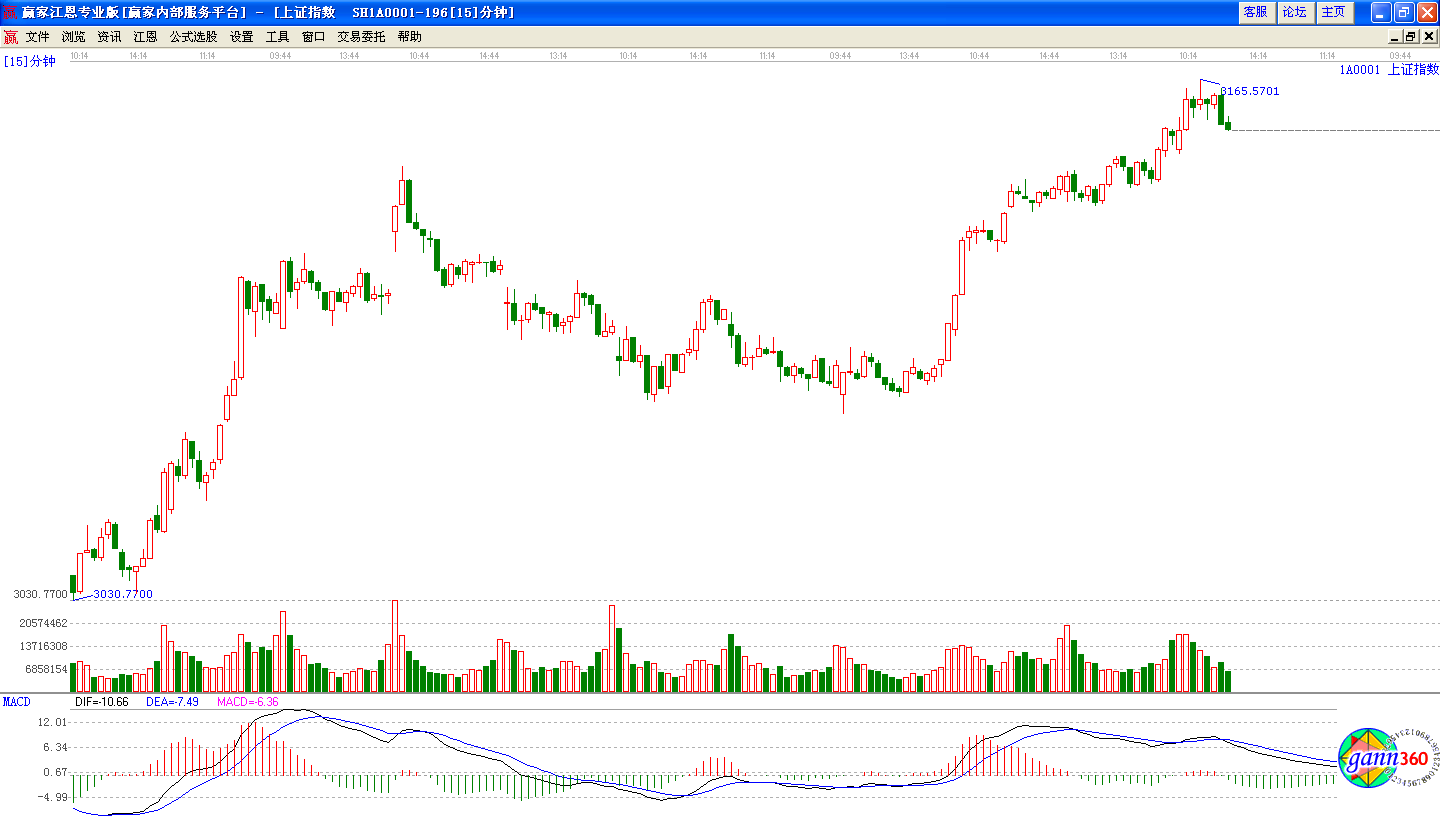This screenshot has height=816, width=1440.
Task: Click the 赢 icon left of 文件 menu
Action: (x=10, y=37)
